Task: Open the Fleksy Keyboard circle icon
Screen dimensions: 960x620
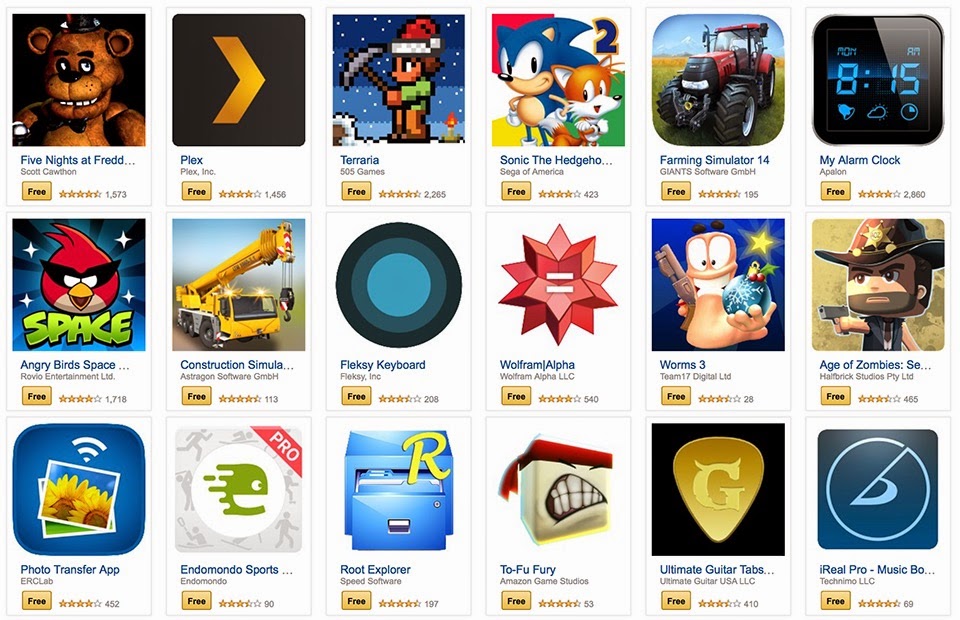Action: [x=399, y=285]
